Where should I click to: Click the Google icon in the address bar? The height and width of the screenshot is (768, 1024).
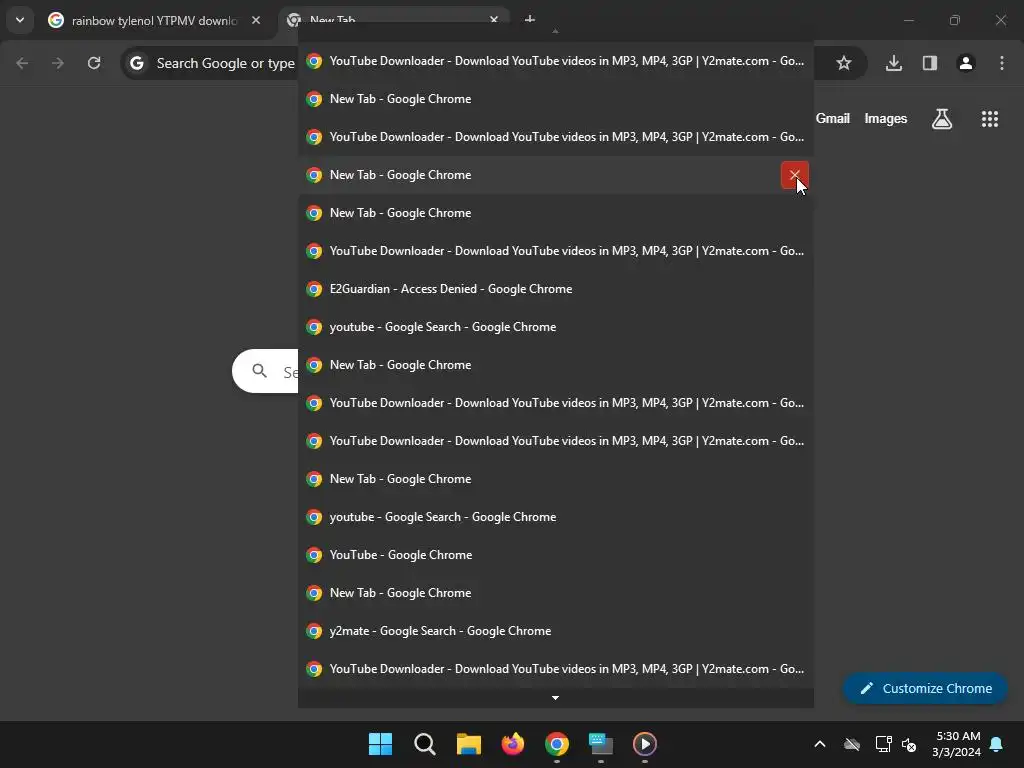point(136,63)
